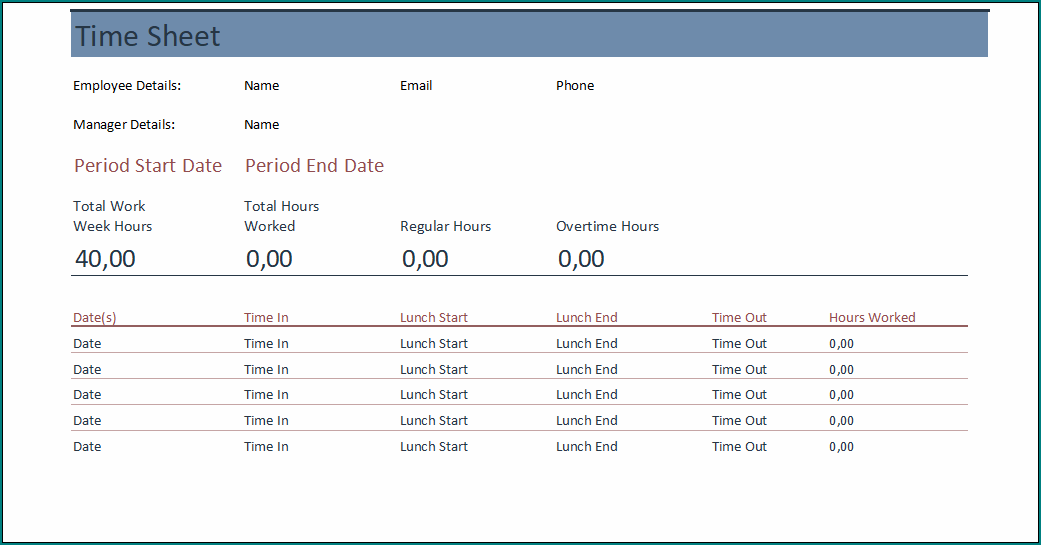Viewport: 1041px width, 545px height.
Task: Select the Employee Details label
Action: tap(127, 86)
